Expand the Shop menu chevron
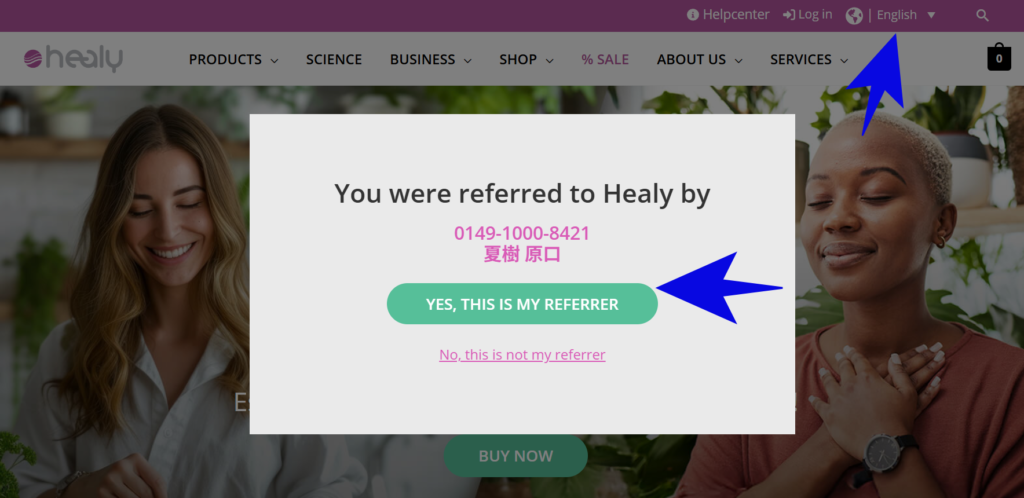The image size is (1024, 498). point(549,60)
